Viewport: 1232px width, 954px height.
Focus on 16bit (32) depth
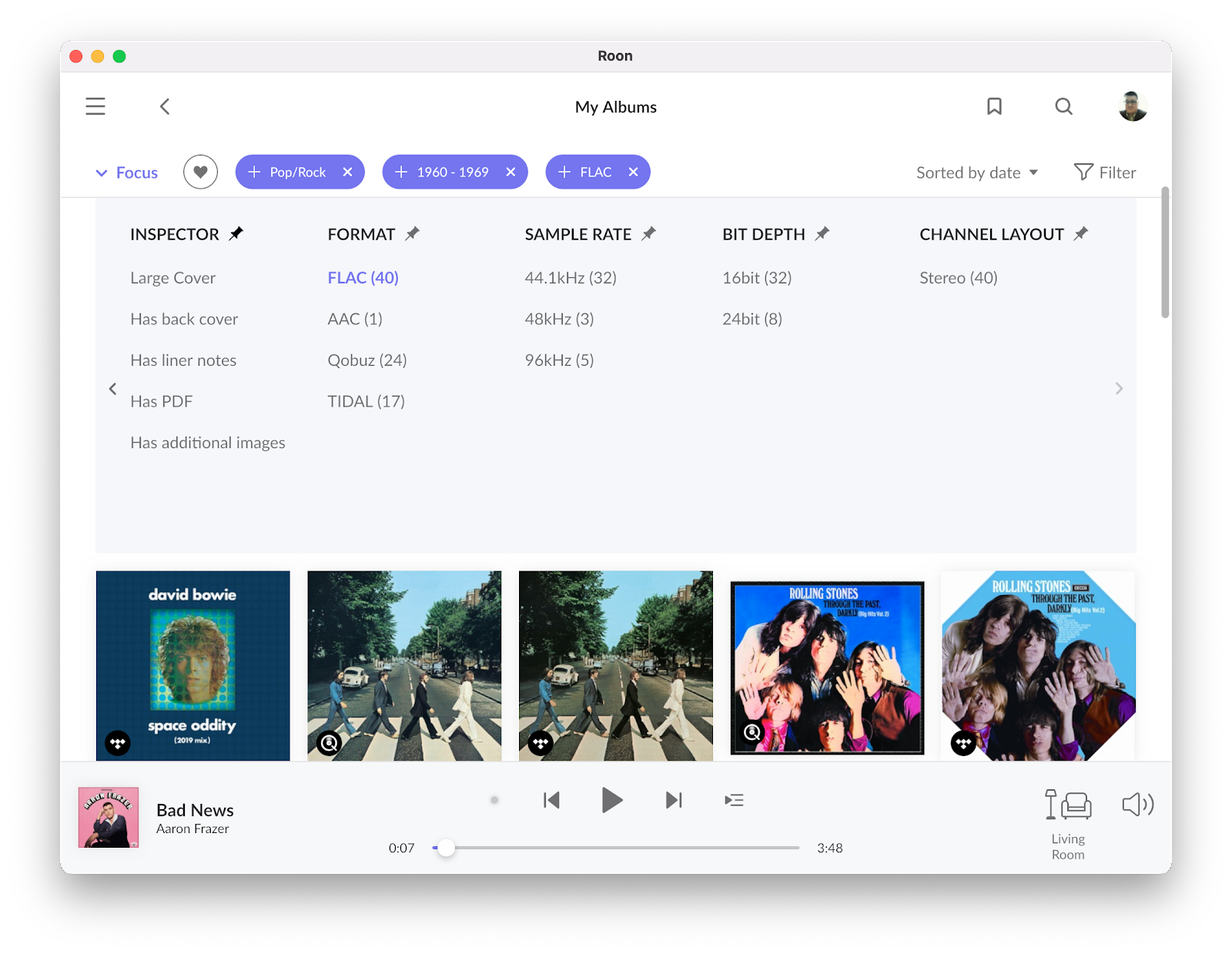pyautogui.click(x=757, y=278)
